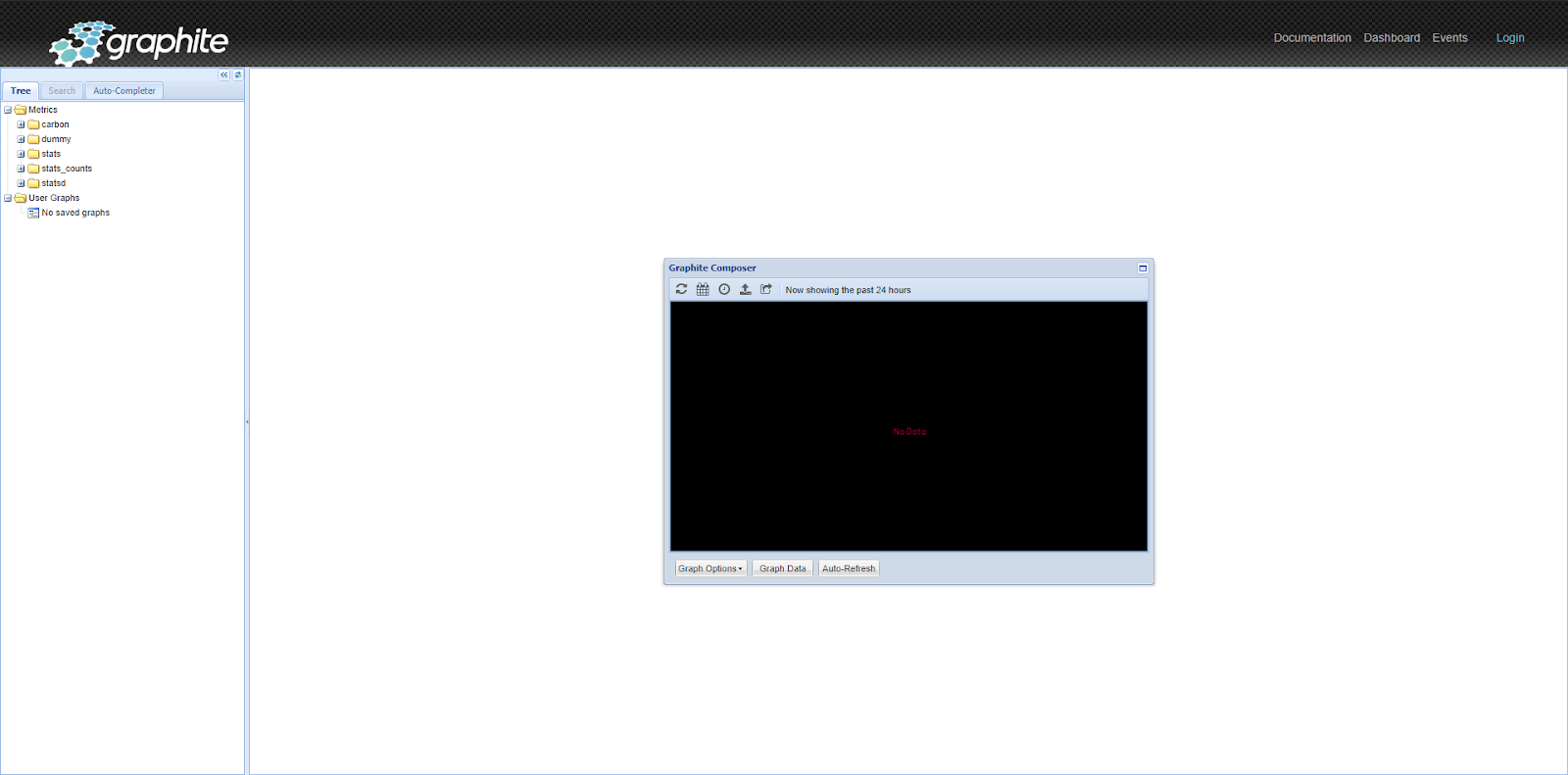The image size is (1568, 775).
Task: Select the Metrics label in tree
Action: 43,110
